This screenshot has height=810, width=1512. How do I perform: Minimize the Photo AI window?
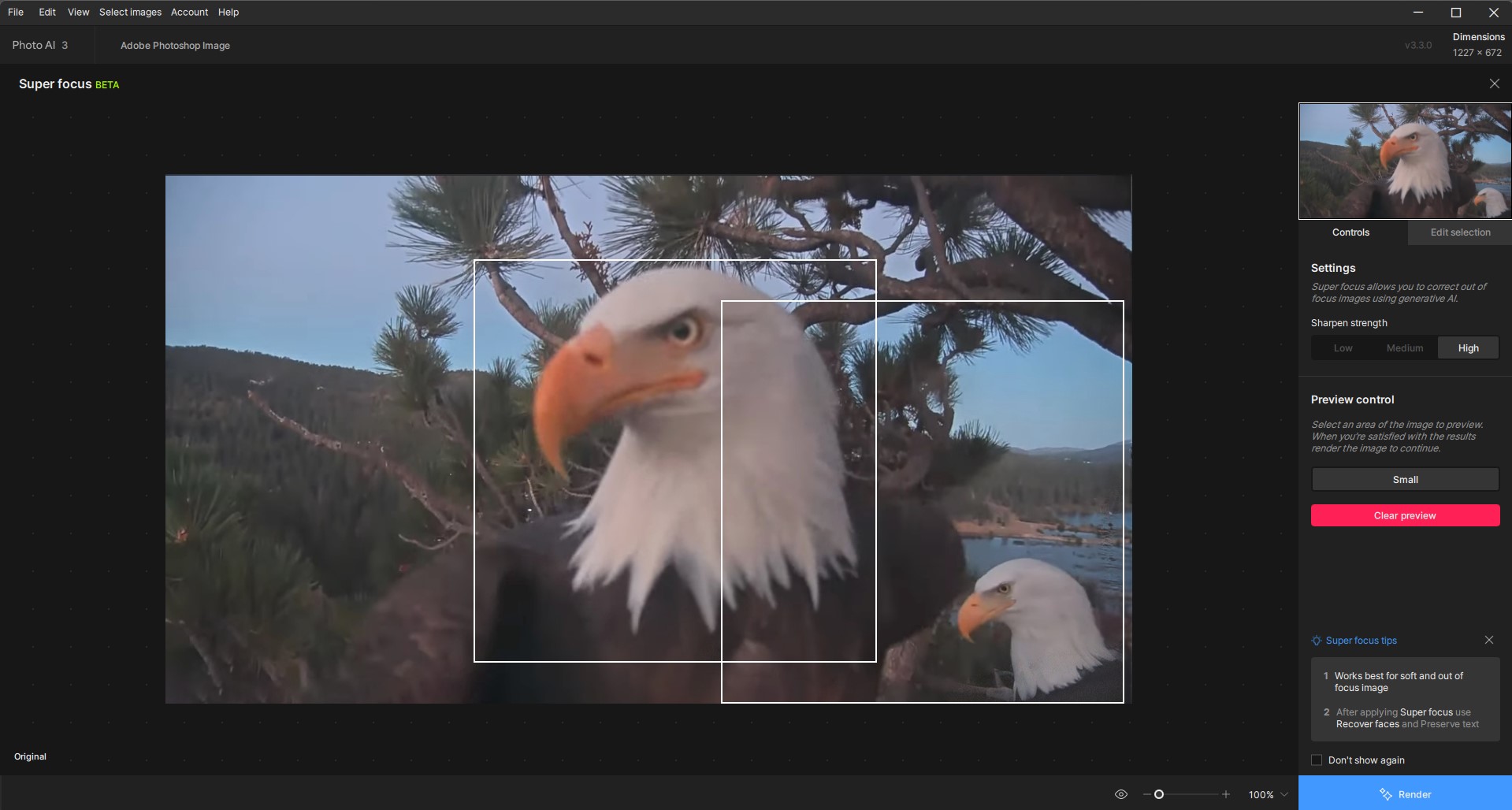click(x=1418, y=13)
